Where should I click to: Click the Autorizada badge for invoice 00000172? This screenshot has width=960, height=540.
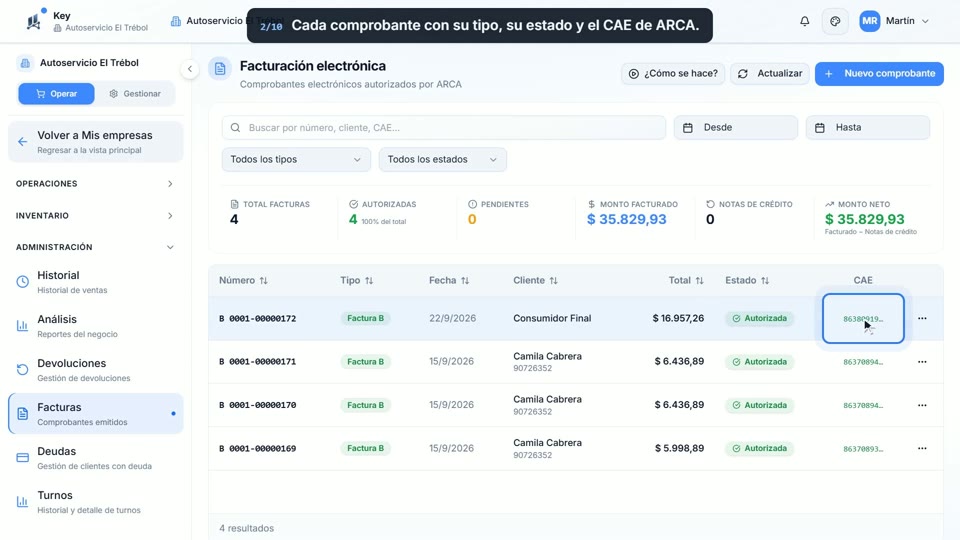click(x=759, y=318)
